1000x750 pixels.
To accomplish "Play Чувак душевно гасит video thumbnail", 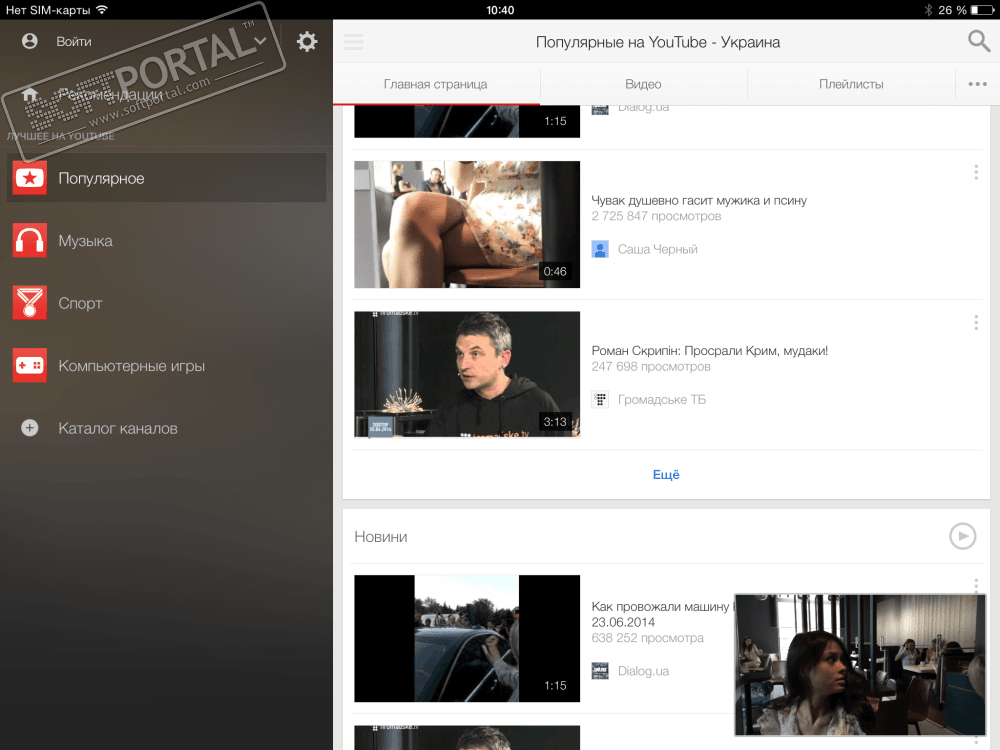I will 467,224.
